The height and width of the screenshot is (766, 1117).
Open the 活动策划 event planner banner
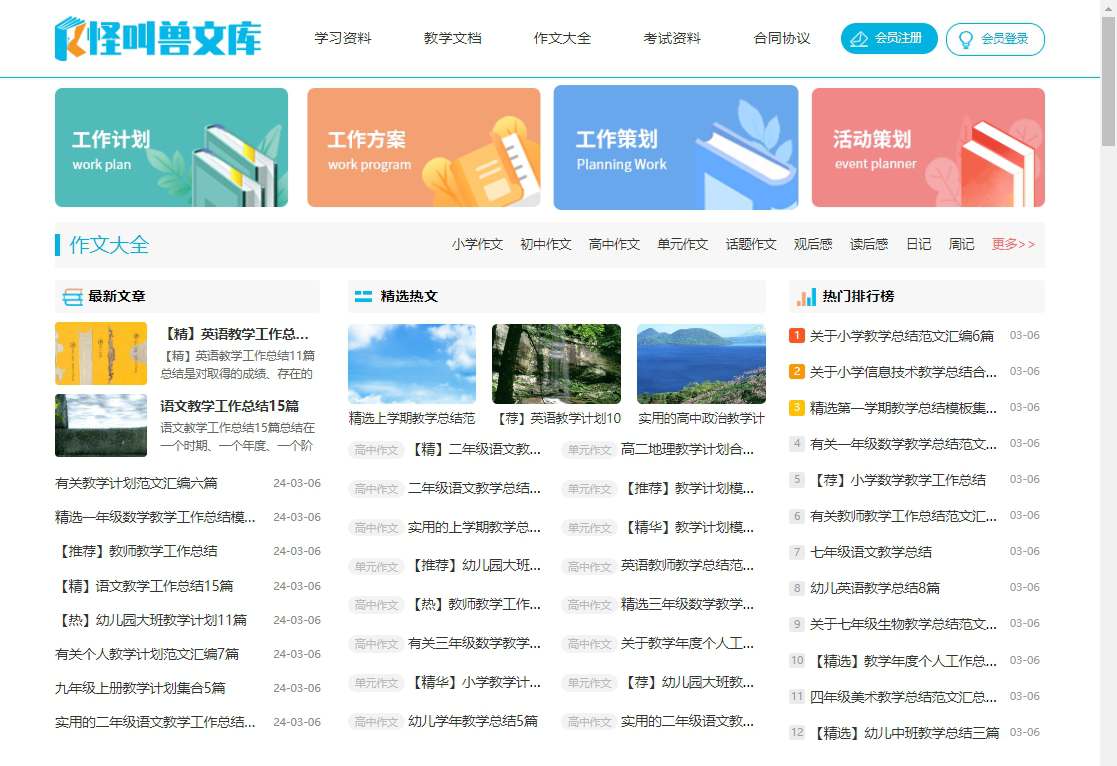(x=927, y=148)
